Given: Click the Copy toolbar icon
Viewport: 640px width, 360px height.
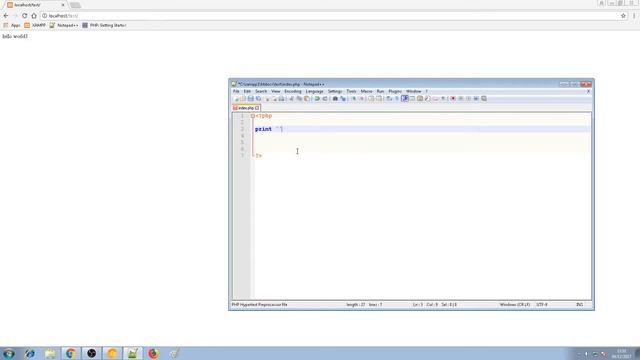Looking at the screenshot, I should coord(299,98).
